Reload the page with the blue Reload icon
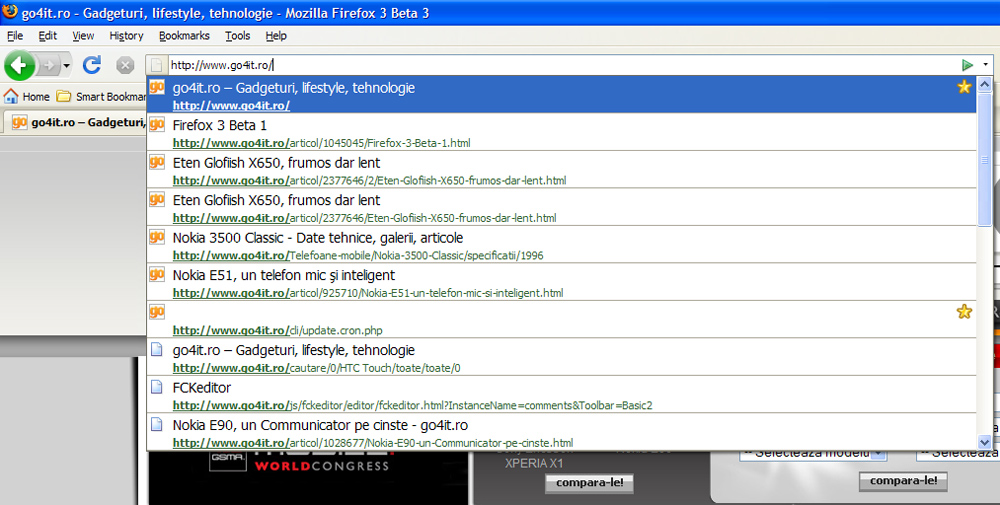 click(92, 64)
